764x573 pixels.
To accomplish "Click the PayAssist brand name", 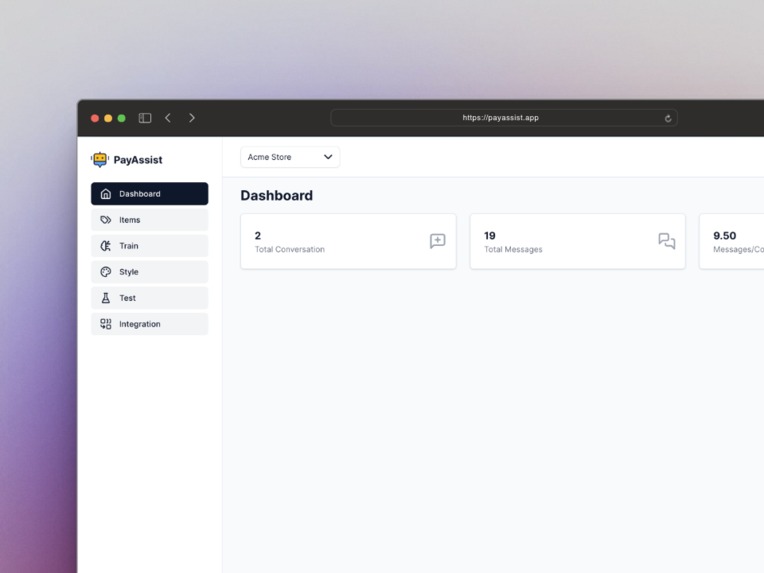I will point(138,160).
